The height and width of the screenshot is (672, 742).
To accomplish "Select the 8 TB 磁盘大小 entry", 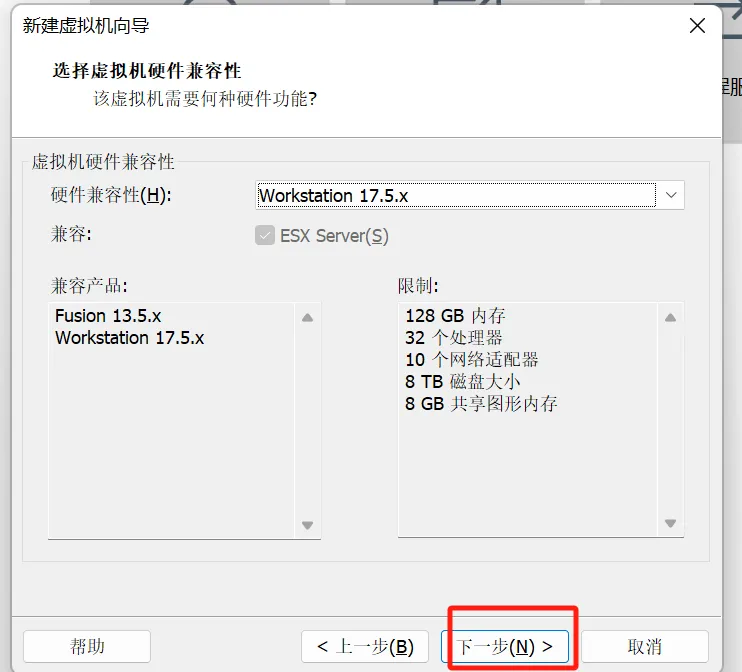I will [x=462, y=381].
